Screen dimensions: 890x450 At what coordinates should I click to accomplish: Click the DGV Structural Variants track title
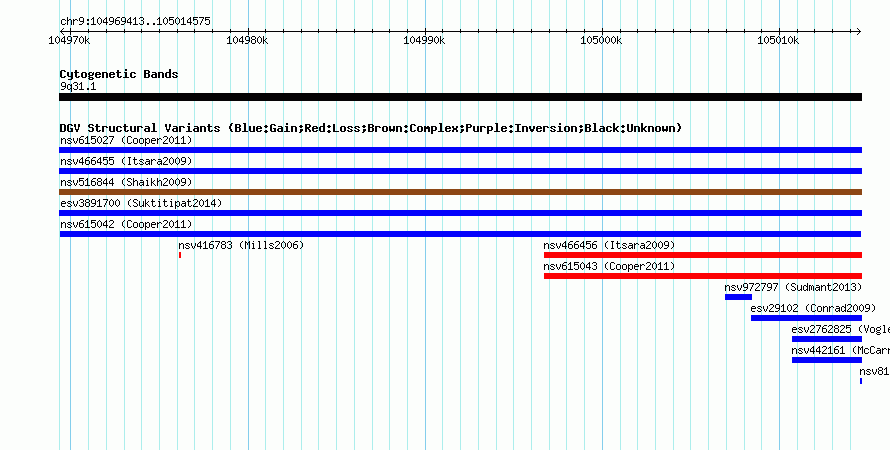pos(370,128)
